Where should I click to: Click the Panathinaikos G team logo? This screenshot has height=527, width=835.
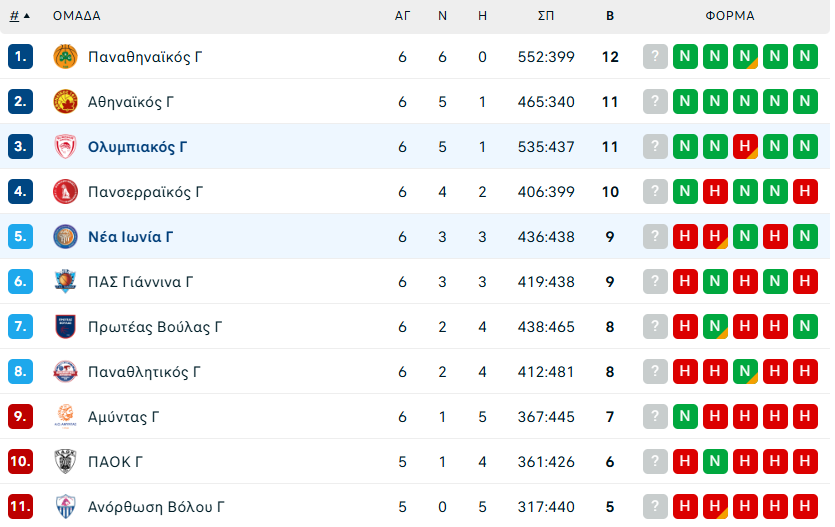pos(65,57)
